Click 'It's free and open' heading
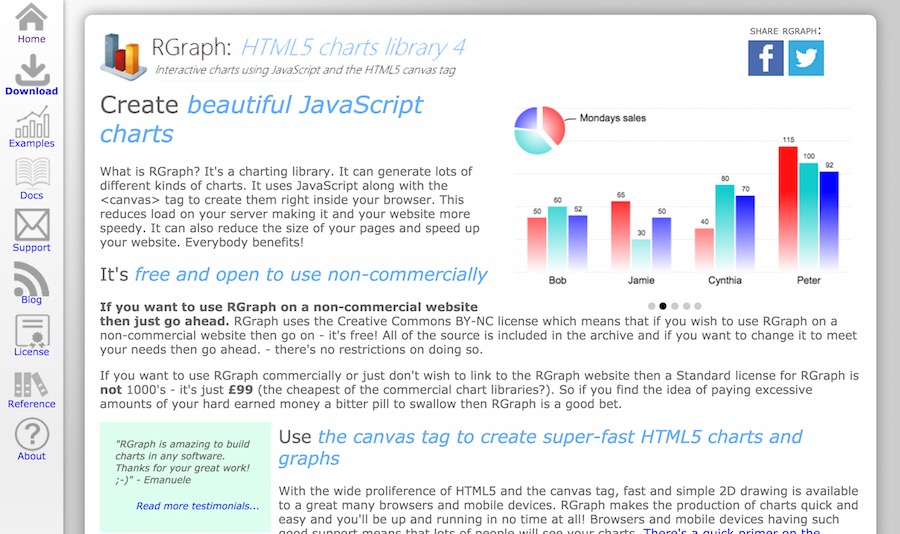 coord(293,274)
